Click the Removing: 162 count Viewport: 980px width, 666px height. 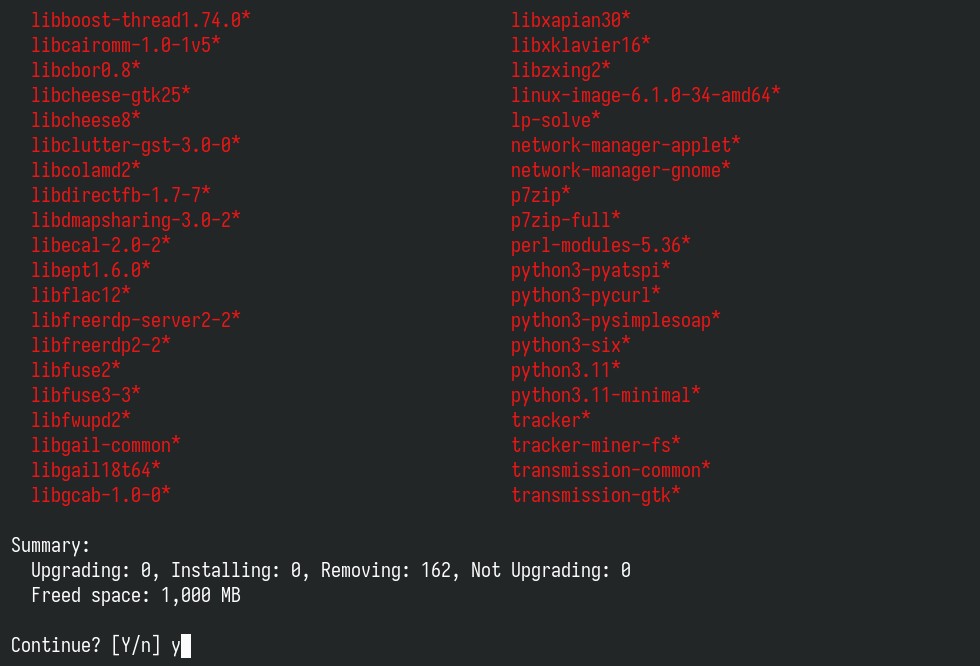pyautogui.click(x=386, y=570)
